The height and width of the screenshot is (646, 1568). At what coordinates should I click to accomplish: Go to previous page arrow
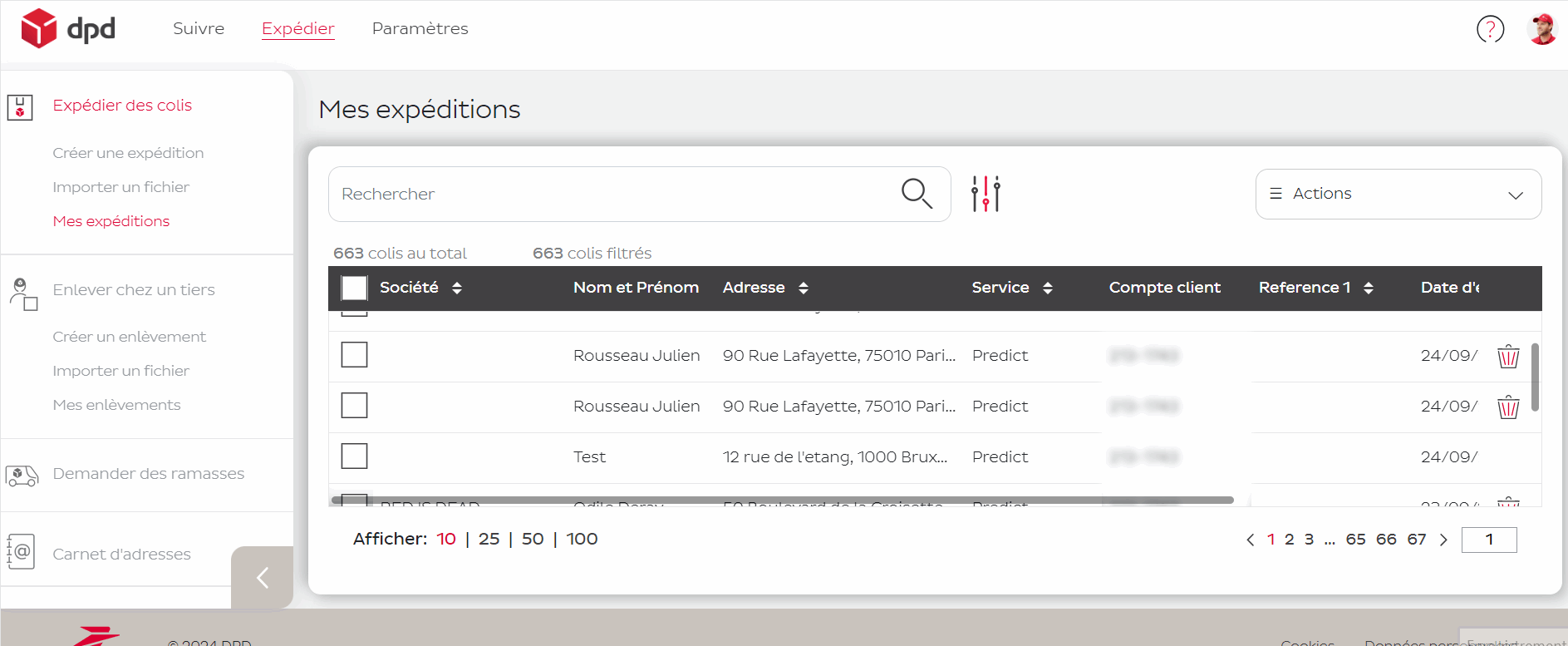(1251, 540)
